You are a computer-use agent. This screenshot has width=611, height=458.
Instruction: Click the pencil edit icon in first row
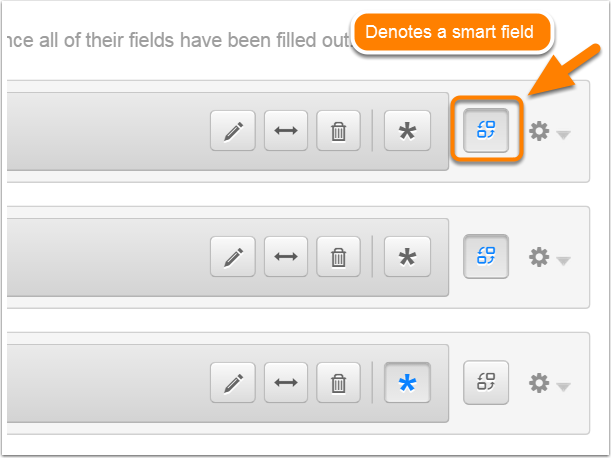tap(233, 131)
